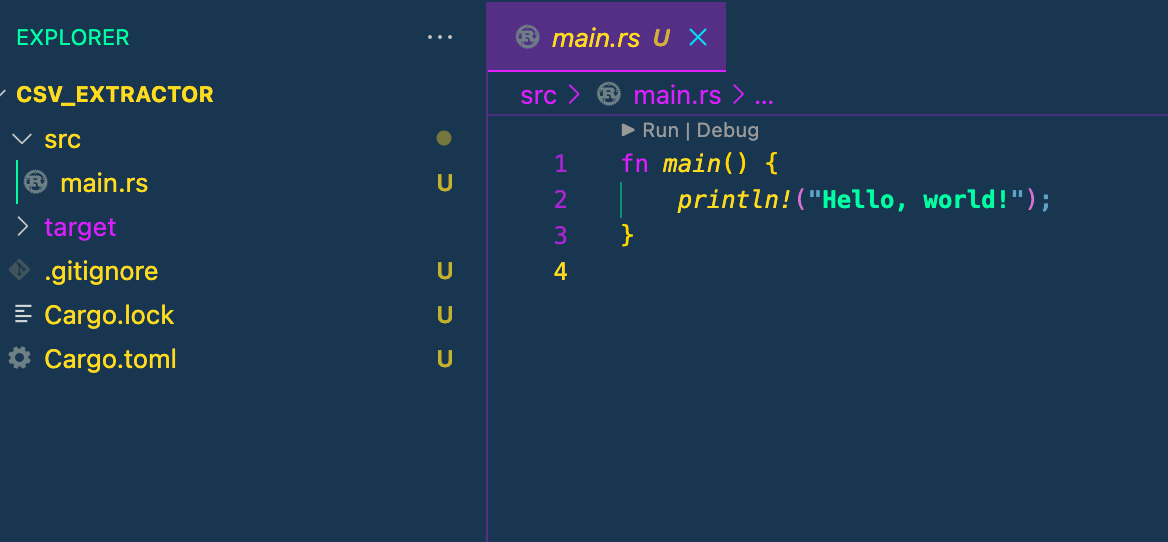The width and height of the screenshot is (1168, 542).
Task: Click the Rust icon beside main.rs in explorer
Action: click(x=37, y=183)
